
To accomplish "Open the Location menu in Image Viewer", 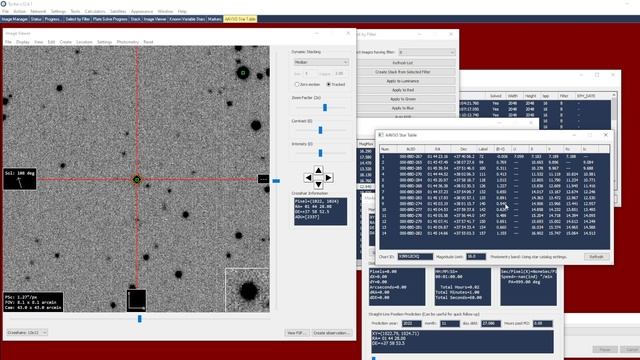I will (84, 42).
